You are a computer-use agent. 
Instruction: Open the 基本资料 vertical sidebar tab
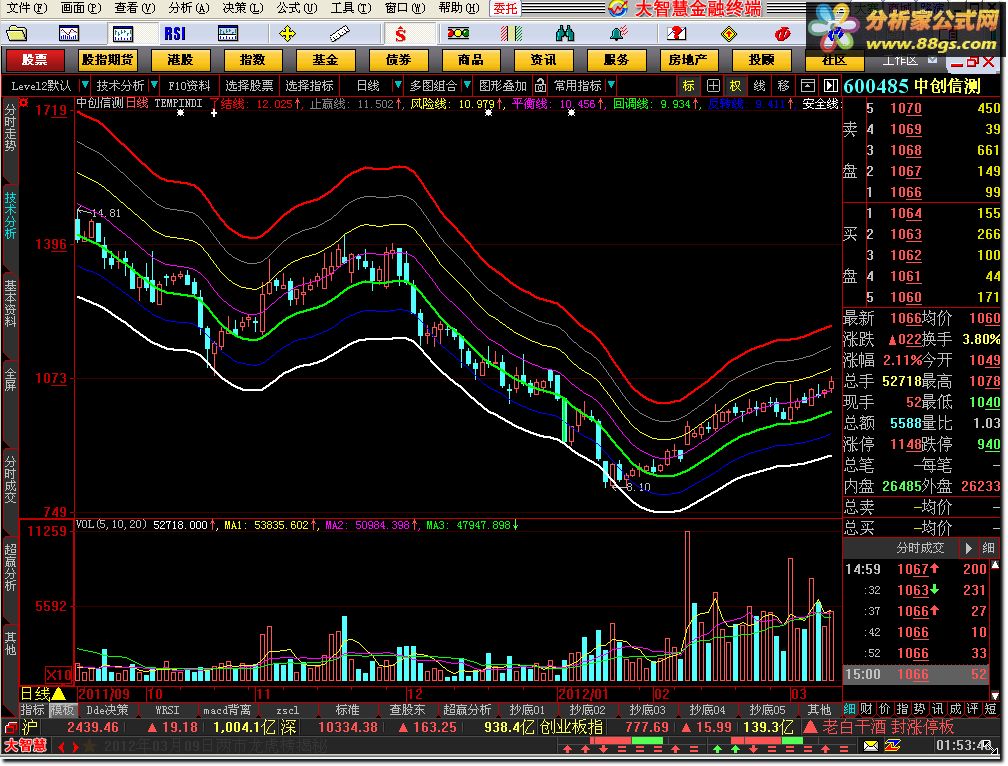point(10,303)
